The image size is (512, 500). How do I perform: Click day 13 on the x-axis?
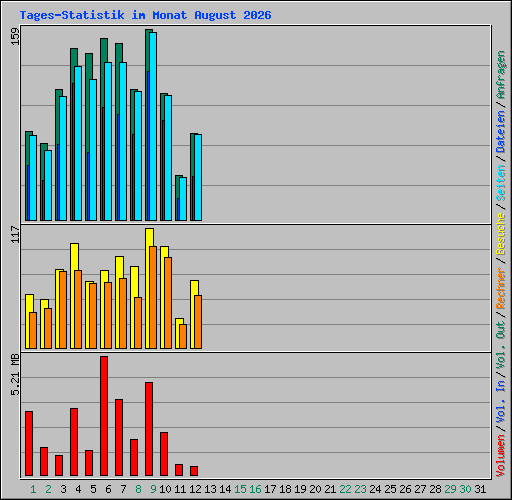pyautogui.click(x=210, y=489)
